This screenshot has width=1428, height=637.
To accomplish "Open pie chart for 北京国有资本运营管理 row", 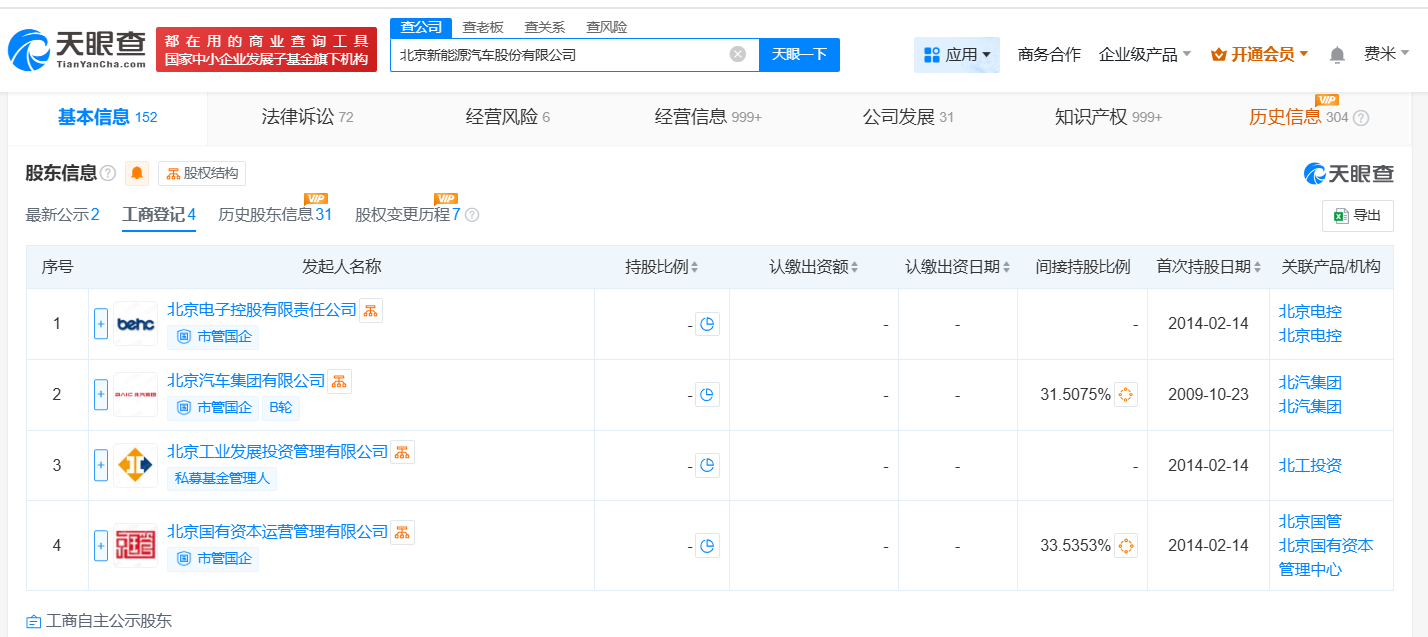I will pyautogui.click(x=707, y=546).
